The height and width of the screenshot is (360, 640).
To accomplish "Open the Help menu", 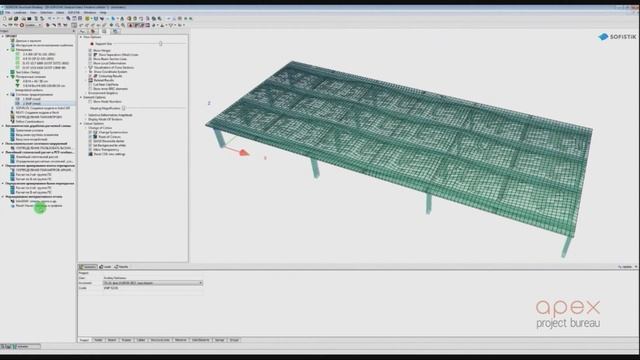I will point(103,13).
